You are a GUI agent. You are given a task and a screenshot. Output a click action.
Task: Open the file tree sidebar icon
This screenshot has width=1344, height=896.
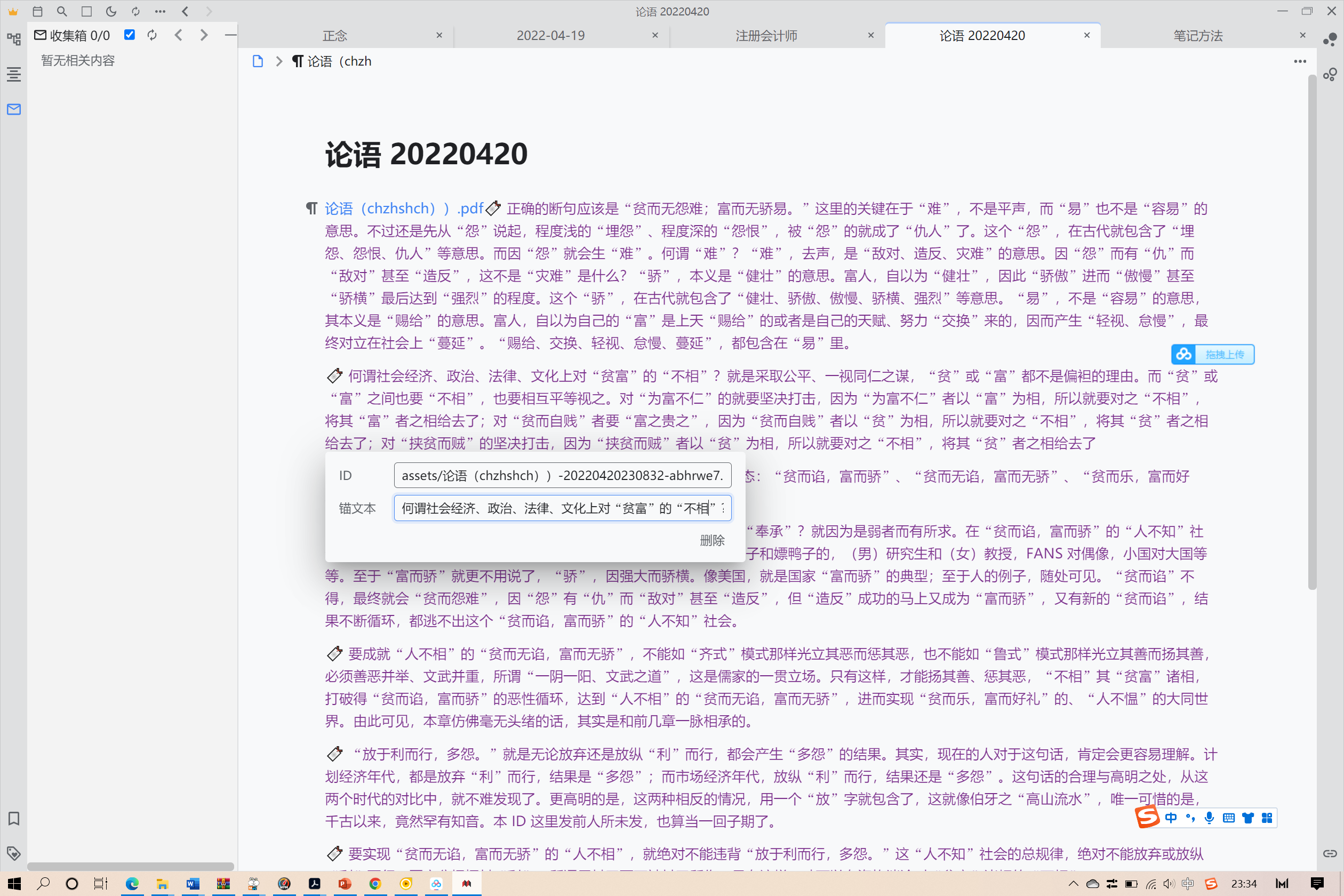[14, 39]
